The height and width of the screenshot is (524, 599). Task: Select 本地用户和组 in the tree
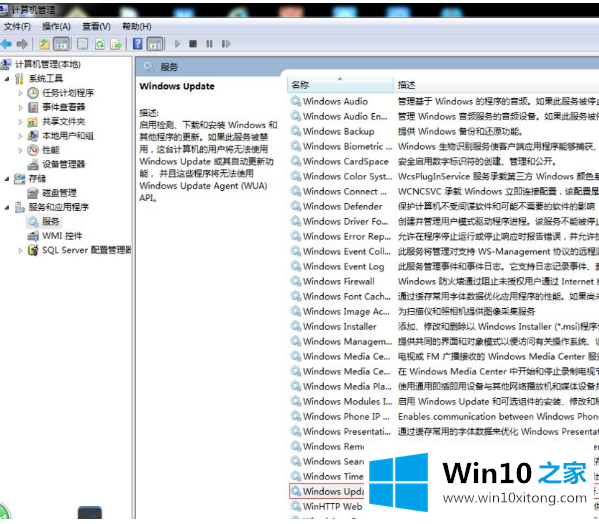(x=68, y=136)
